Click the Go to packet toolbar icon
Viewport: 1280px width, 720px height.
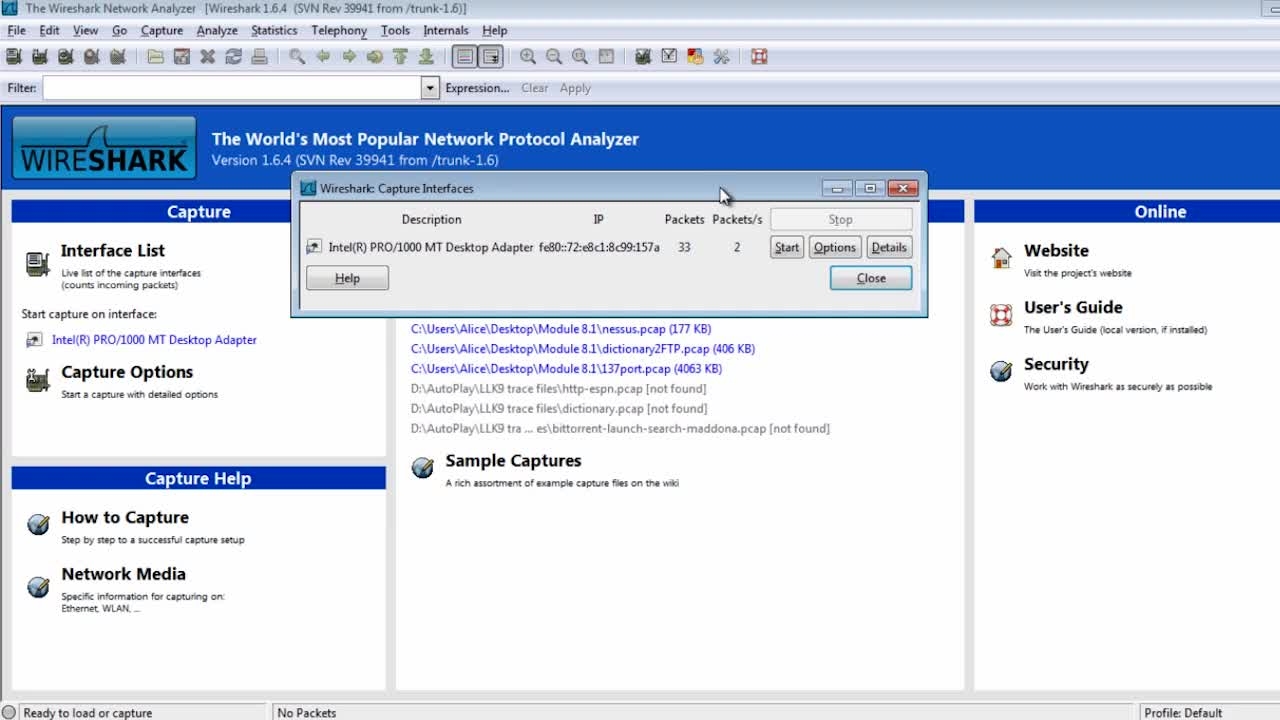[x=375, y=57]
